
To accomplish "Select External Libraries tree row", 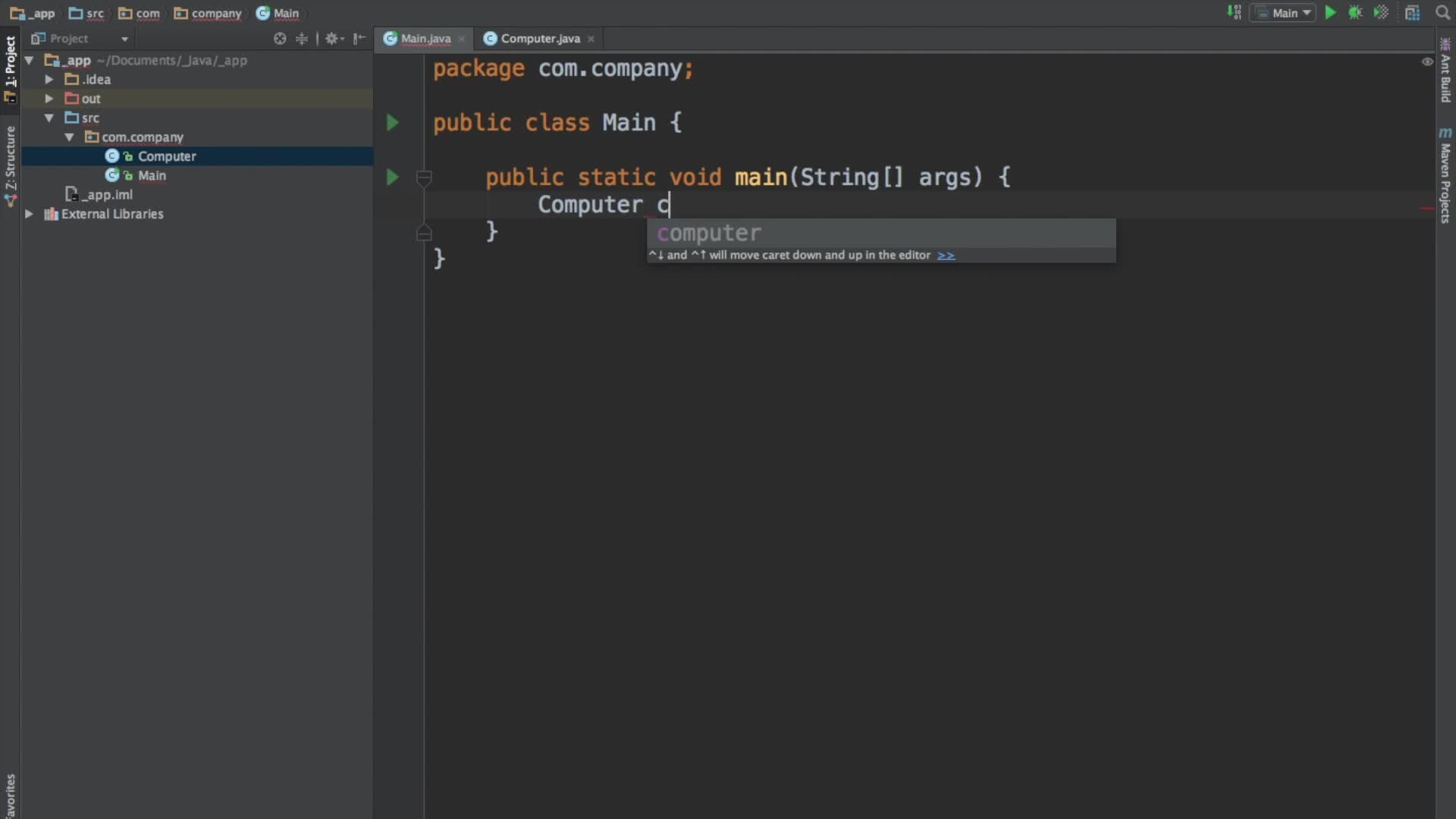I will point(197,214).
